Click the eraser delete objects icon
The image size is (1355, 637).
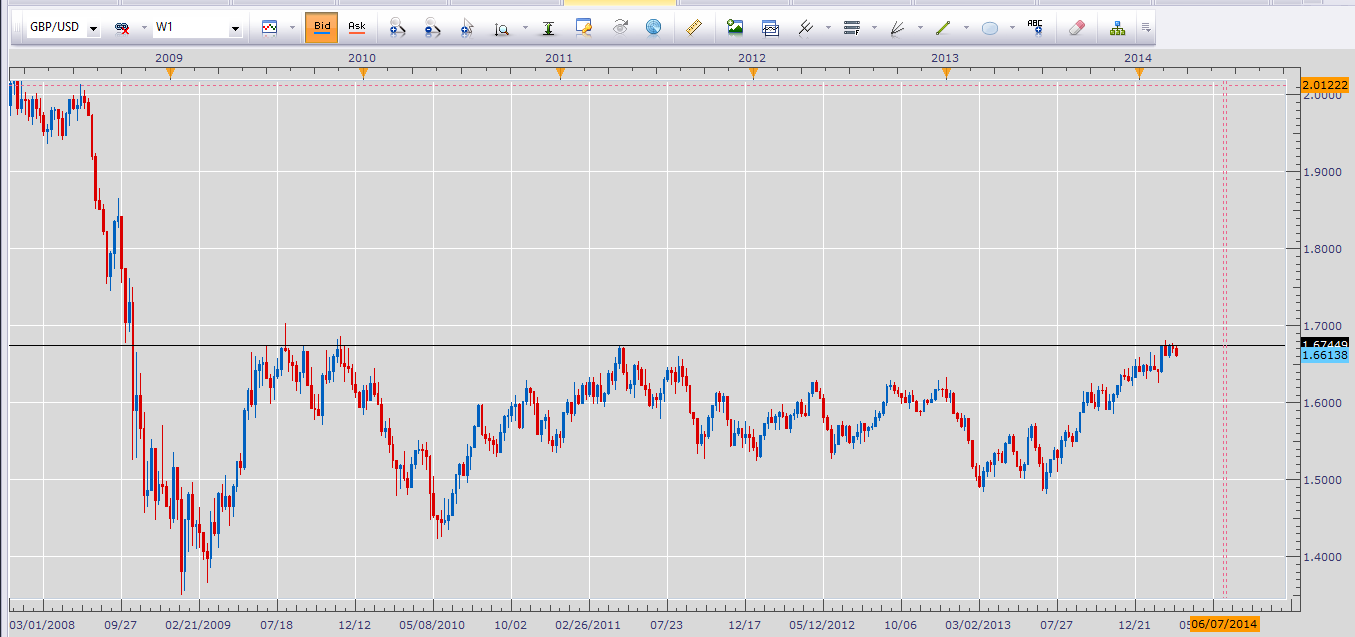click(x=1076, y=28)
